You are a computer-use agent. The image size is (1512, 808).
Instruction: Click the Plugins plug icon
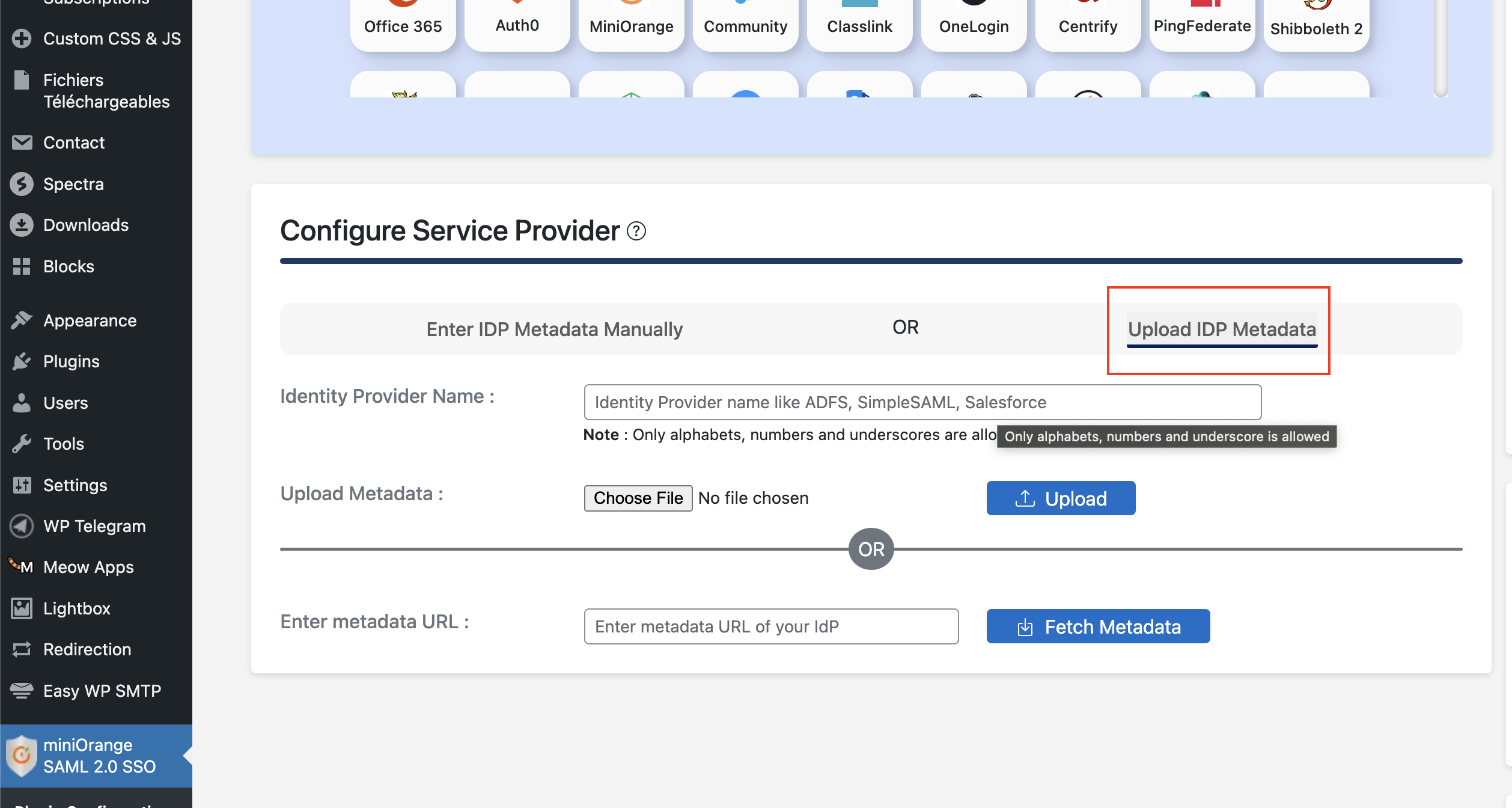coord(22,361)
